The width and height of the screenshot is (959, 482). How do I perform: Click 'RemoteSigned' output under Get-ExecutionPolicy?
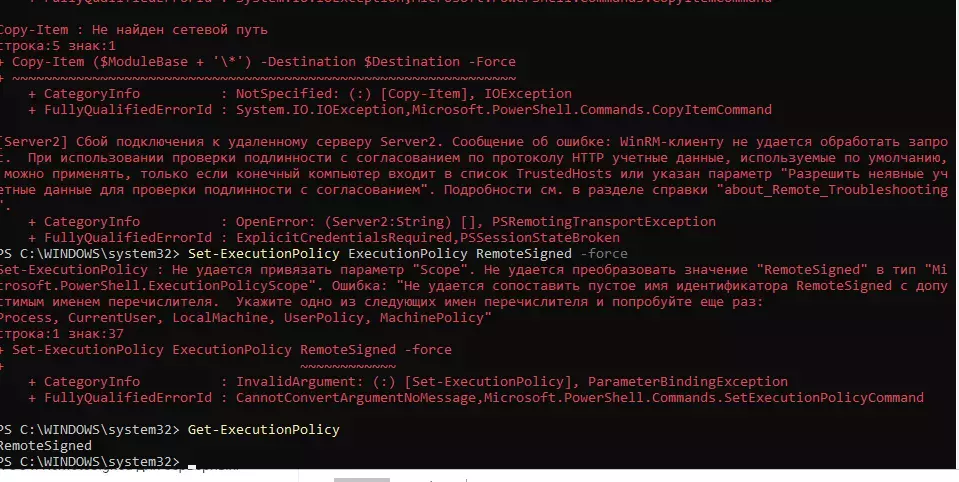point(45,445)
